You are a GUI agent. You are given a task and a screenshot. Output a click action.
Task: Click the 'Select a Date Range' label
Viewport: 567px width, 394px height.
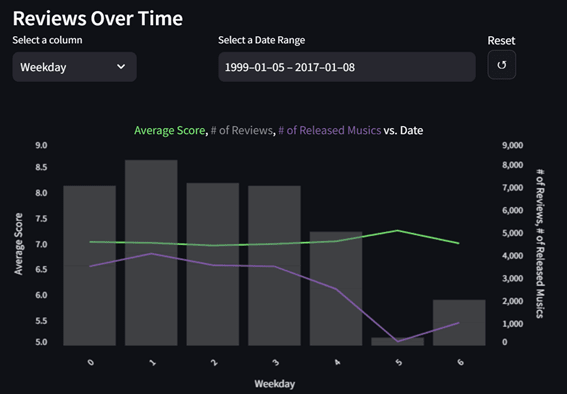(261, 40)
